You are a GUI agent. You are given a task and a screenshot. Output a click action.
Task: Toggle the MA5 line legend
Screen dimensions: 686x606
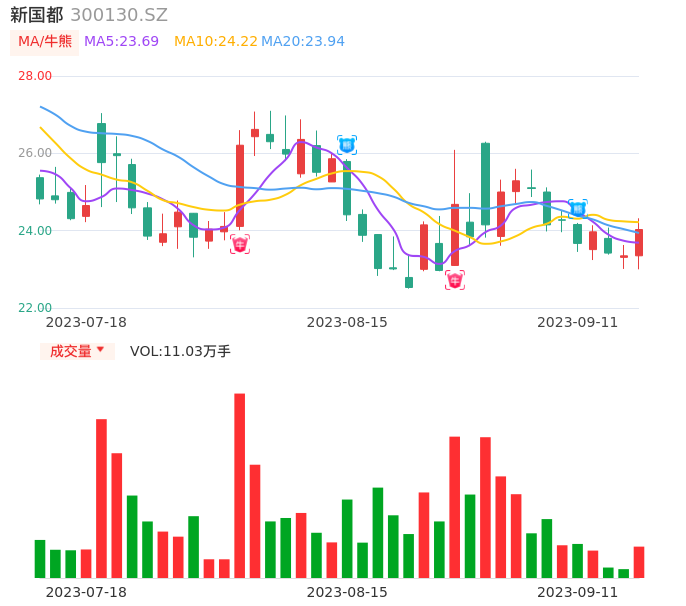[121, 42]
